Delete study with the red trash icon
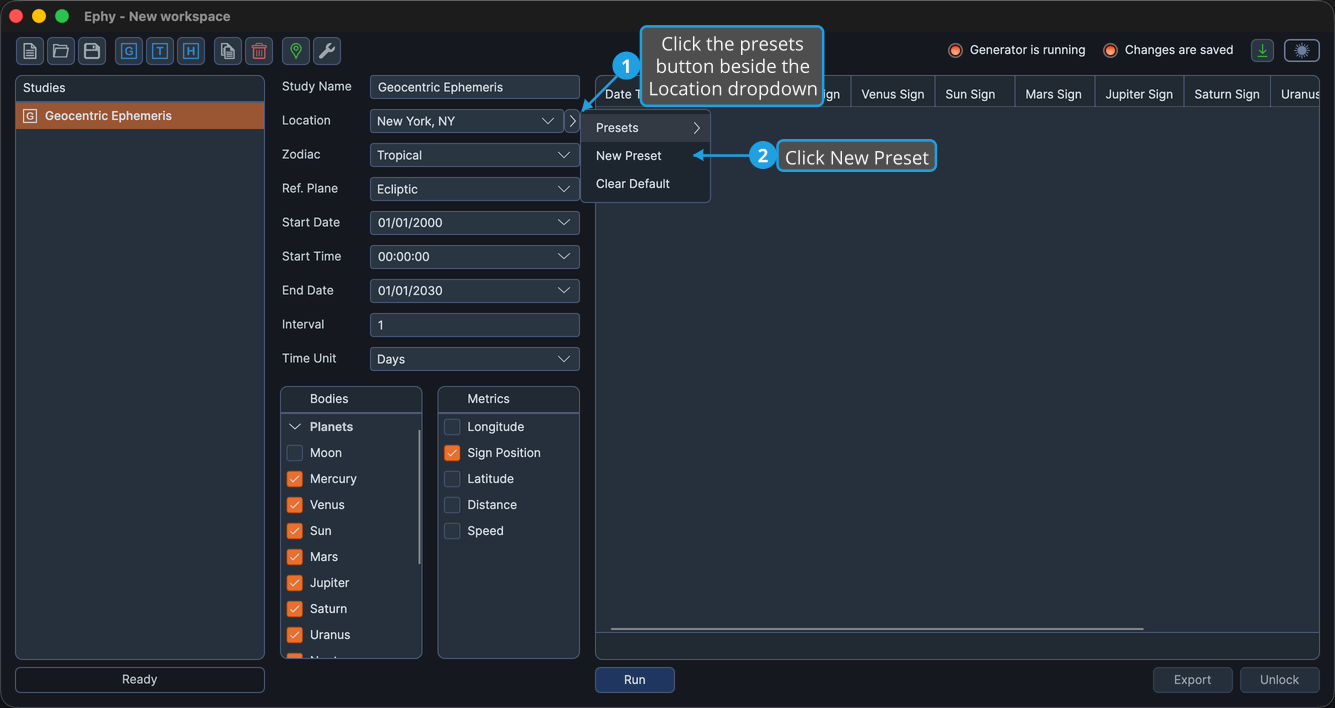 point(259,51)
